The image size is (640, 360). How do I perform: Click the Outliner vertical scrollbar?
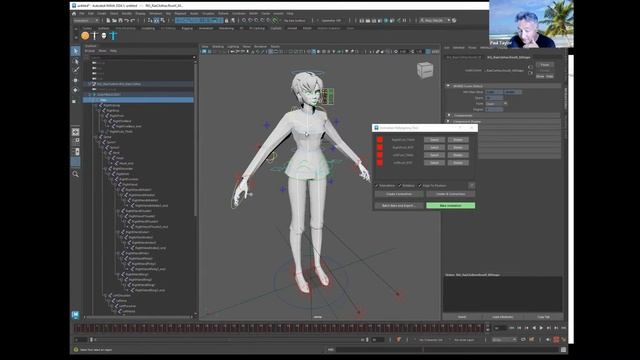[195, 139]
